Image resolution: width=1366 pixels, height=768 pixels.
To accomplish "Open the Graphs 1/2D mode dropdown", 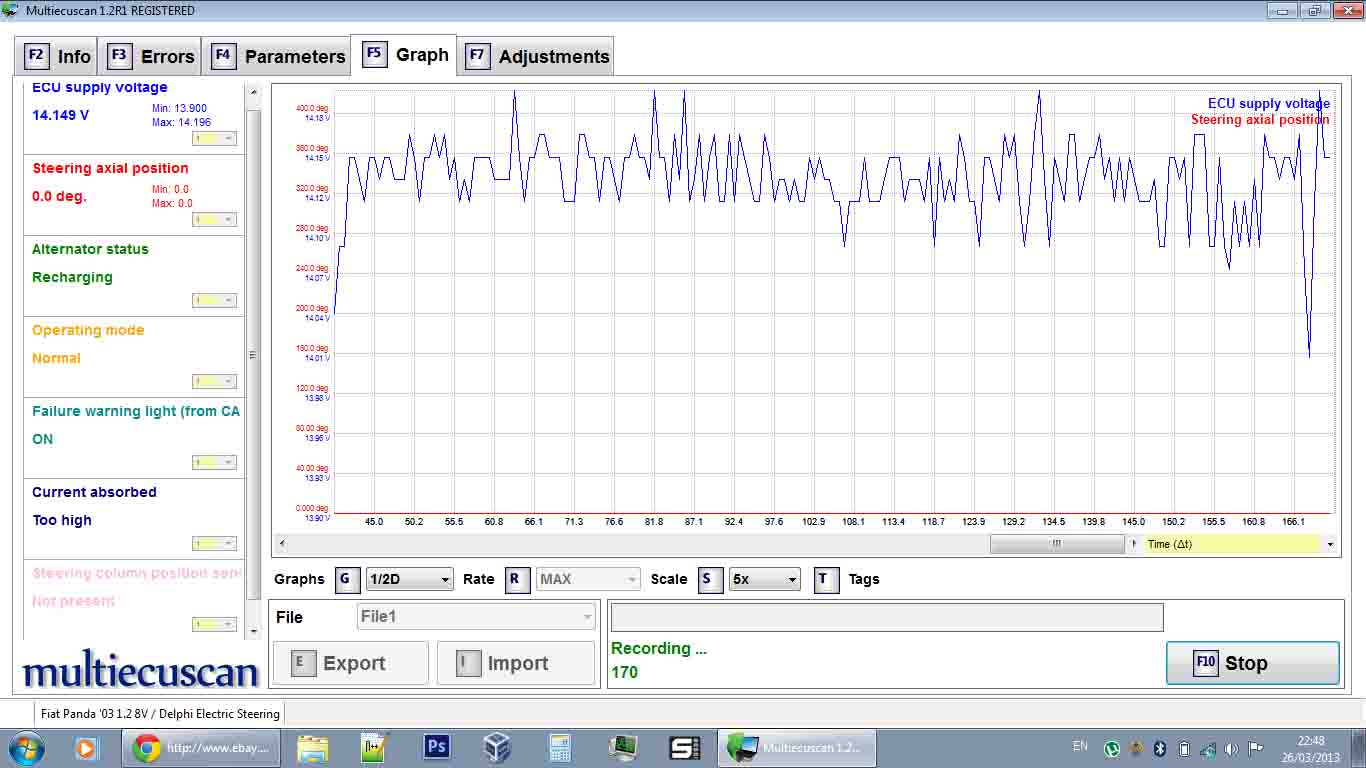I will (410, 579).
